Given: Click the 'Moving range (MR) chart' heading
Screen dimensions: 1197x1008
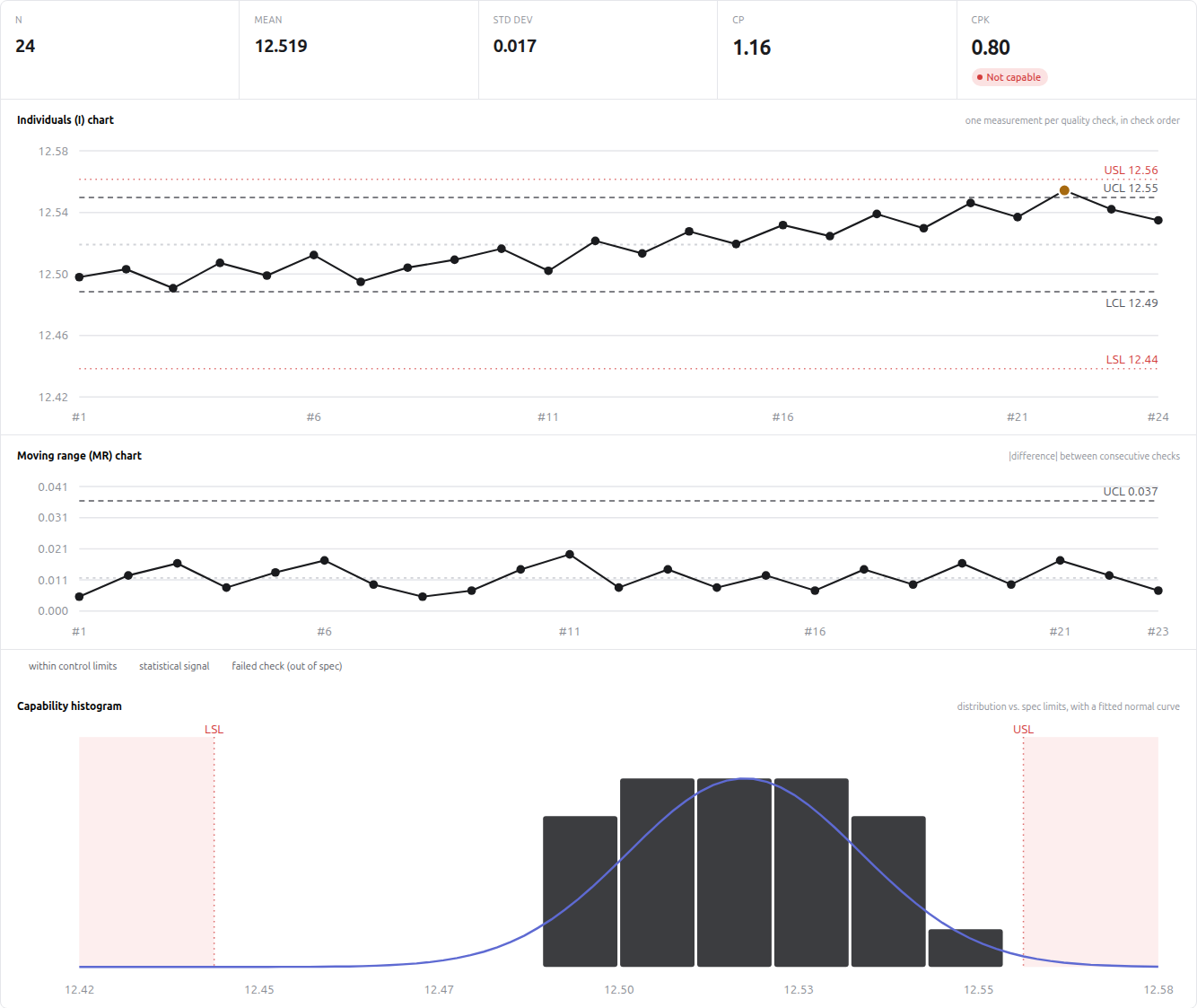Looking at the screenshot, I should click(79, 456).
